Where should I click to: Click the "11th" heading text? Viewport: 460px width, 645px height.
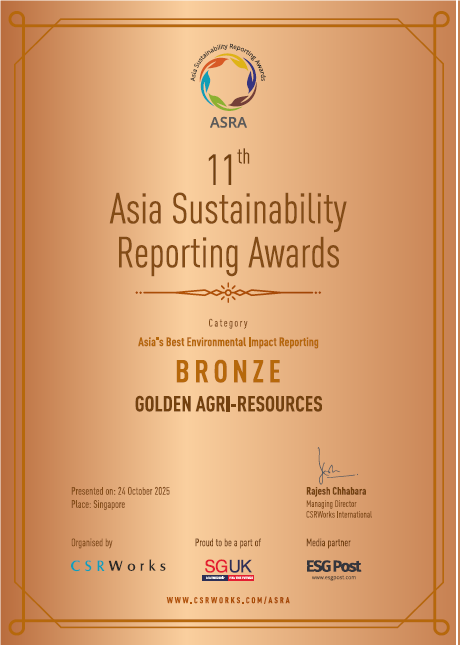click(228, 169)
